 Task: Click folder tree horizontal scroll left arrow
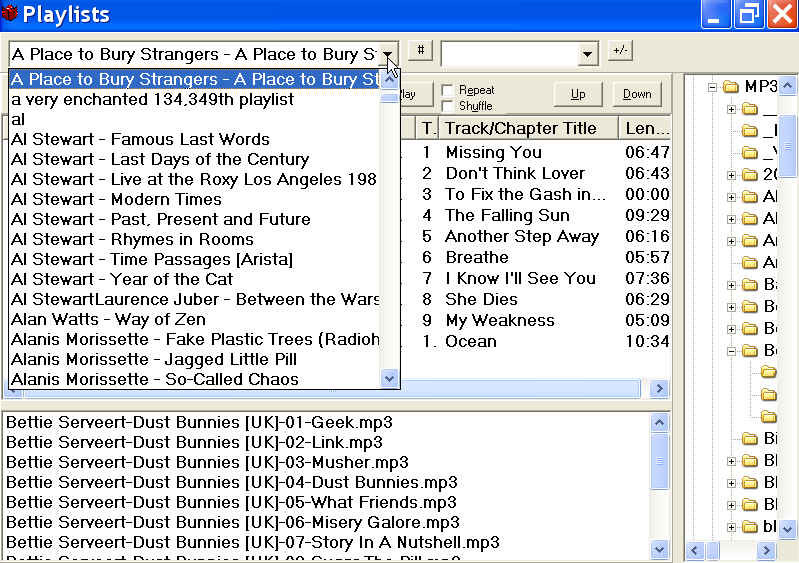pyautogui.click(x=696, y=550)
